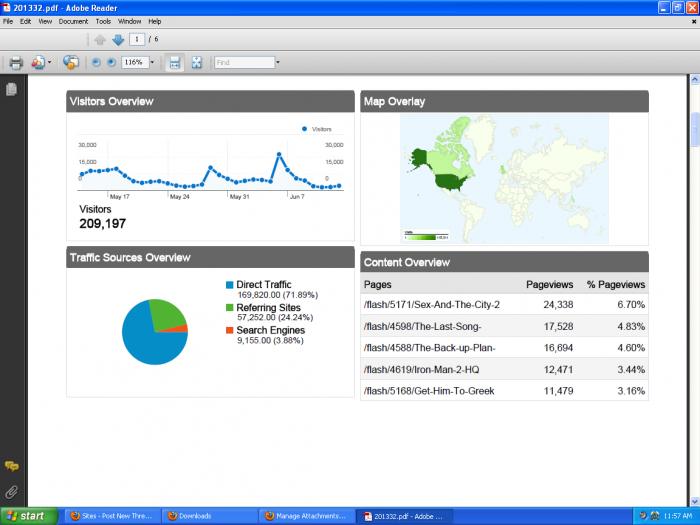The height and width of the screenshot is (525, 700).
Task: Open the Tools menu
Action: pyautogui.click(x=103, y=21)
